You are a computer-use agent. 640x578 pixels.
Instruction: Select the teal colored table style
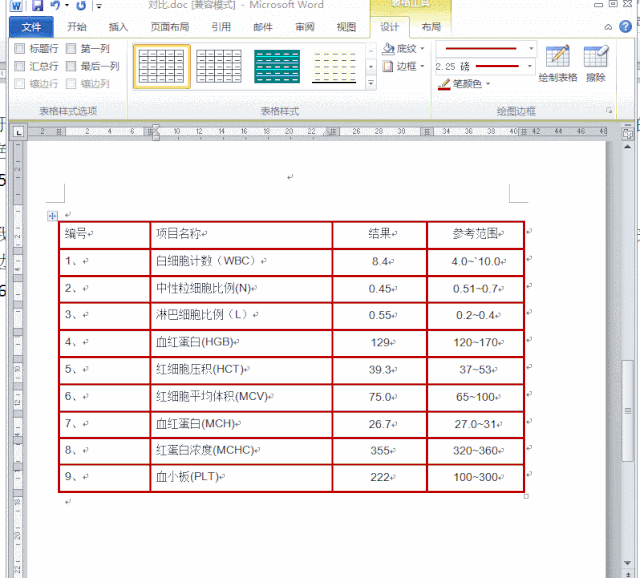point(277,66)
